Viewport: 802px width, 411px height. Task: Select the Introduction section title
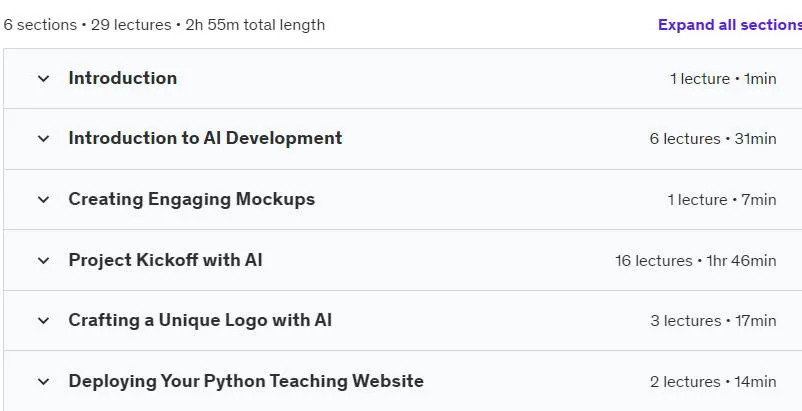[123, 78]
